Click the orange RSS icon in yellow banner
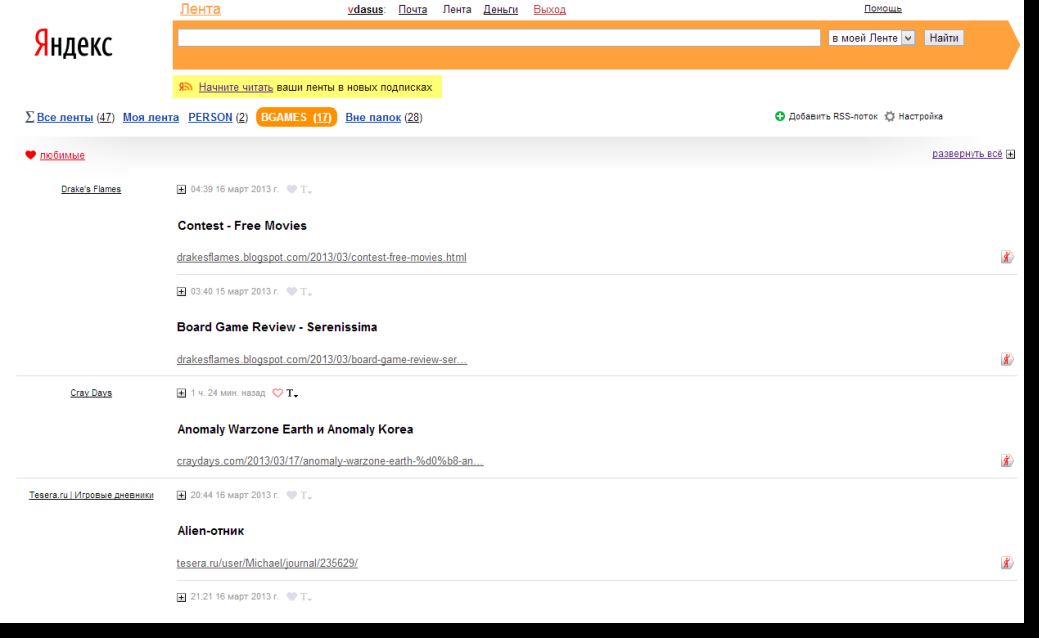The image size is (1039, 638). pyautogui.click(x=186, y=87)
